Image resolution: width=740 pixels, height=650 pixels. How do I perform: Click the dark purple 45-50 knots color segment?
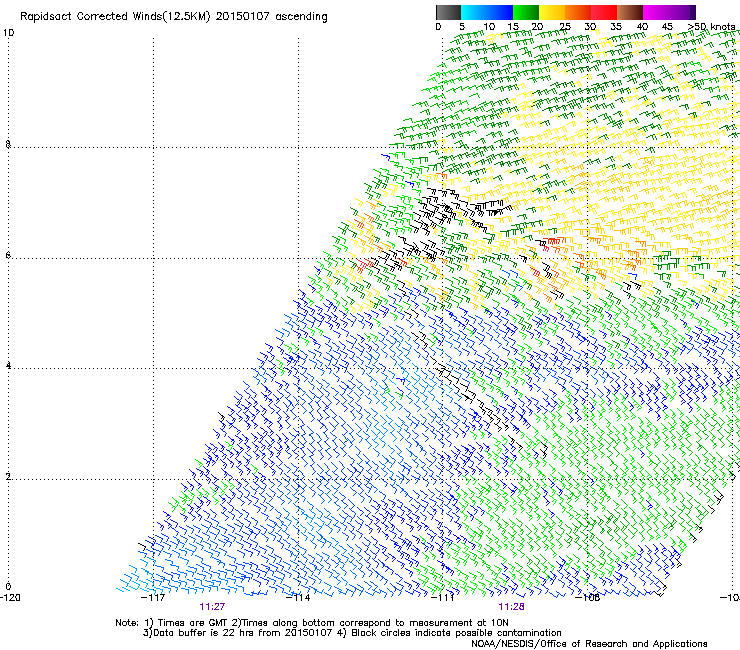tap(682, 12)
